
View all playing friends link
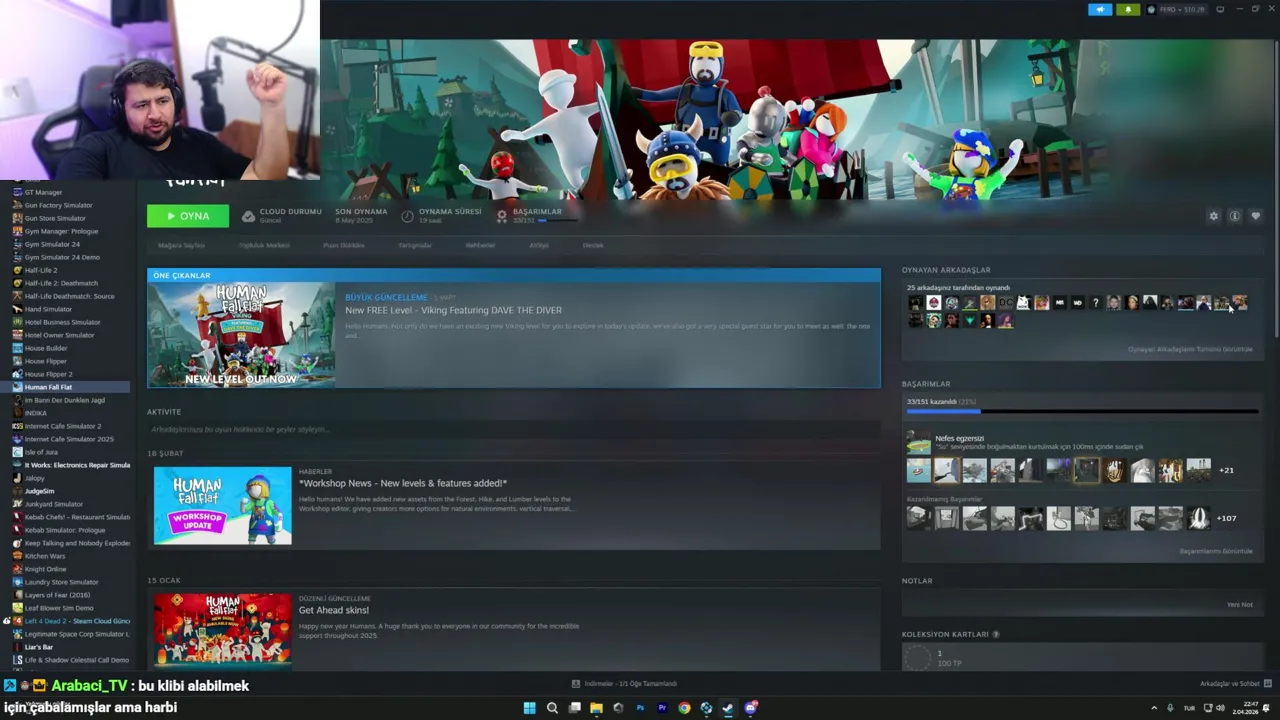point(1190,349)
